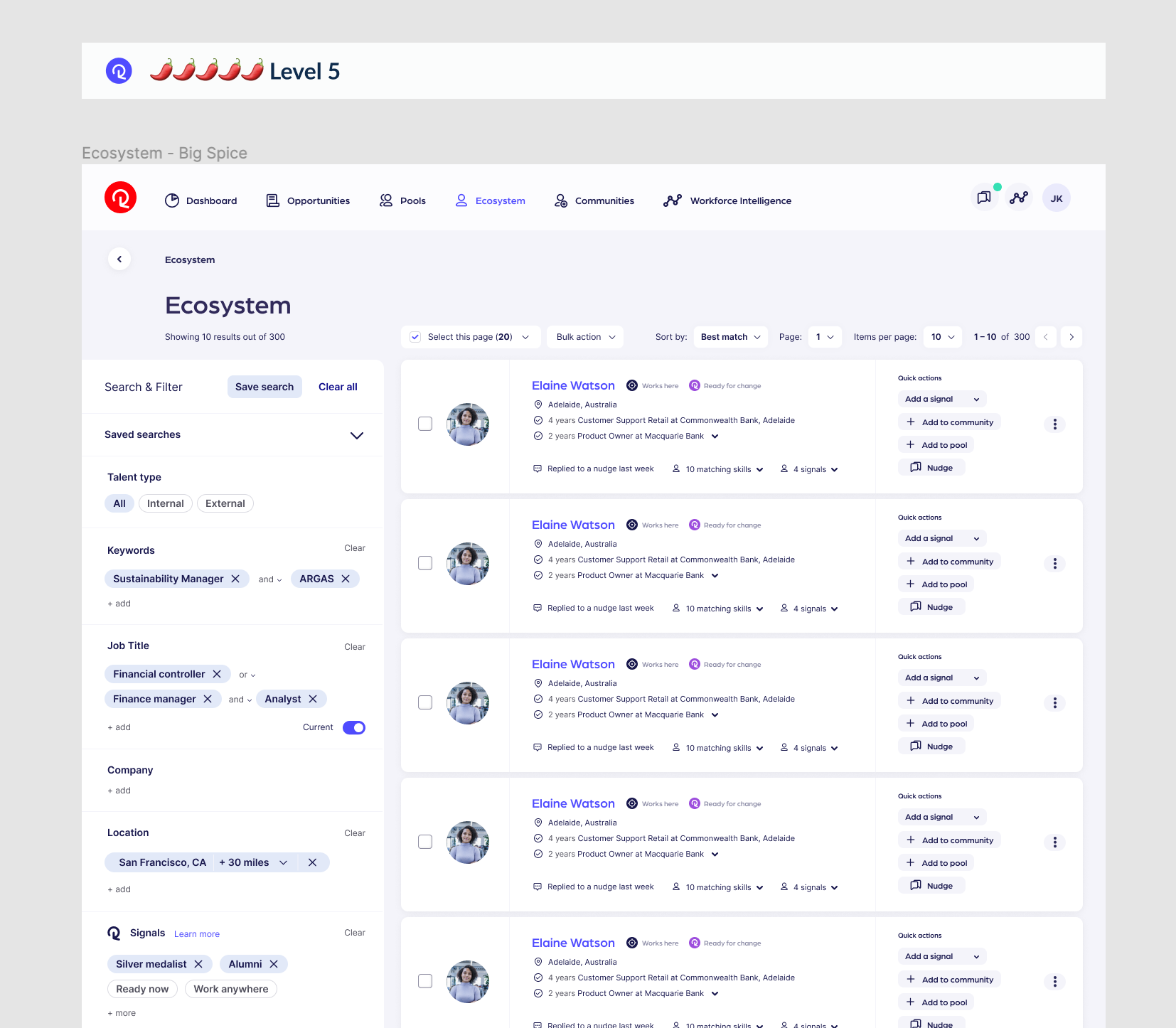Open the Communities nav item
The image size is (1176, 1028).
(594, 200)
